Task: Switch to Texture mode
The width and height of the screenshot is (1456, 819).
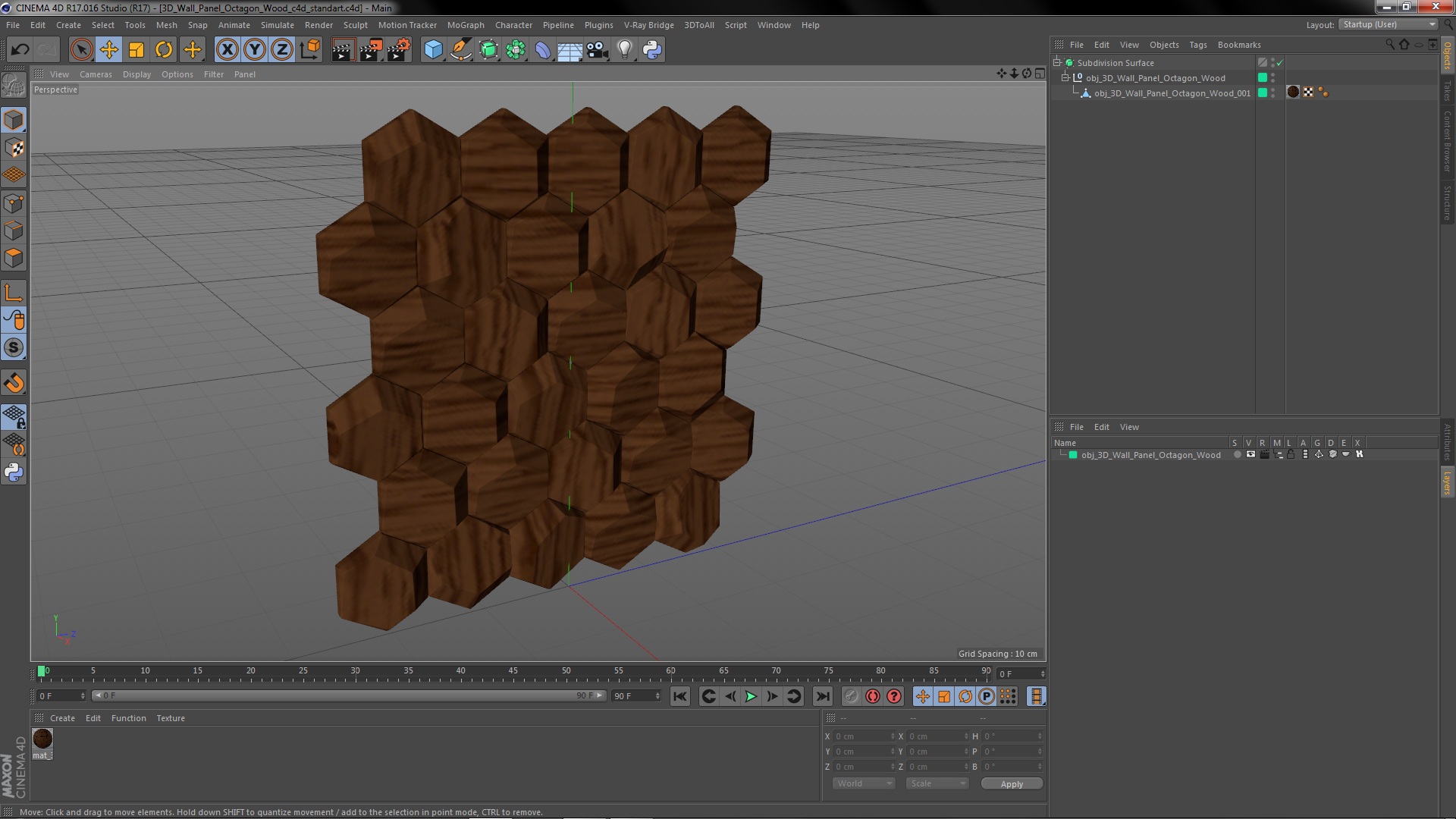Action: (x=14, y=148)
